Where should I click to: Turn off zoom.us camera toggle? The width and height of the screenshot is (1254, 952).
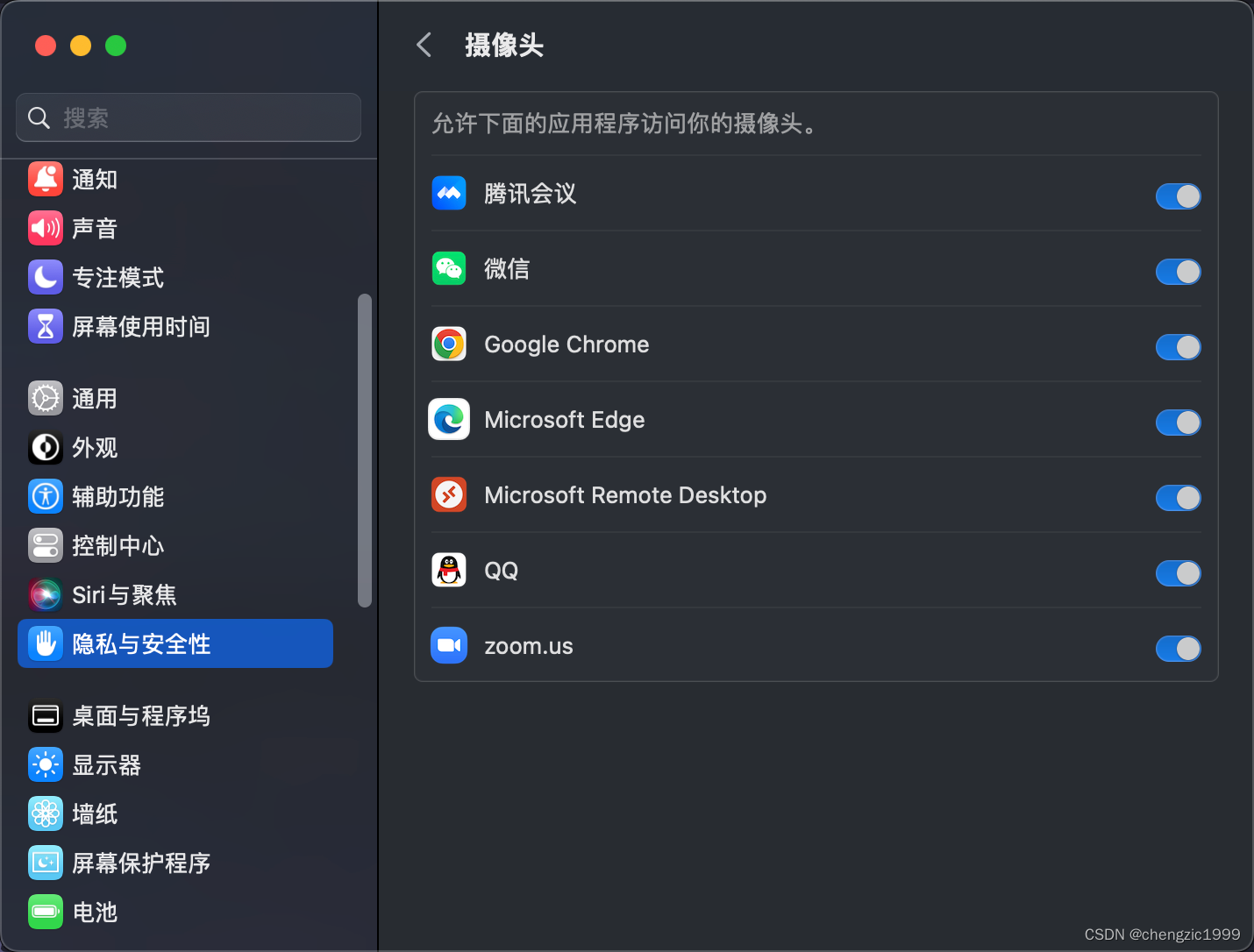pyautogui.click(x=1179, y=649)
